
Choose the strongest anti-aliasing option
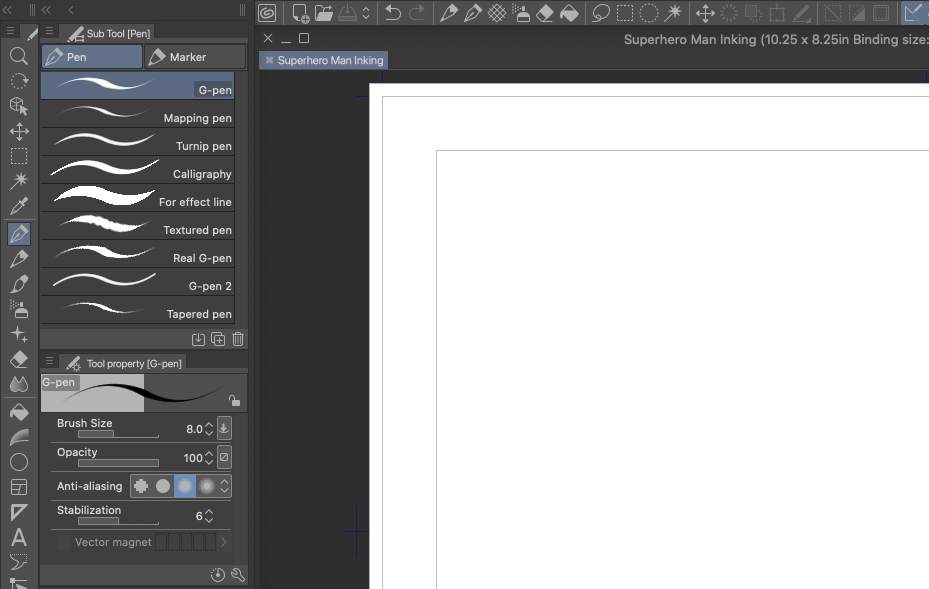coord(207,486)
